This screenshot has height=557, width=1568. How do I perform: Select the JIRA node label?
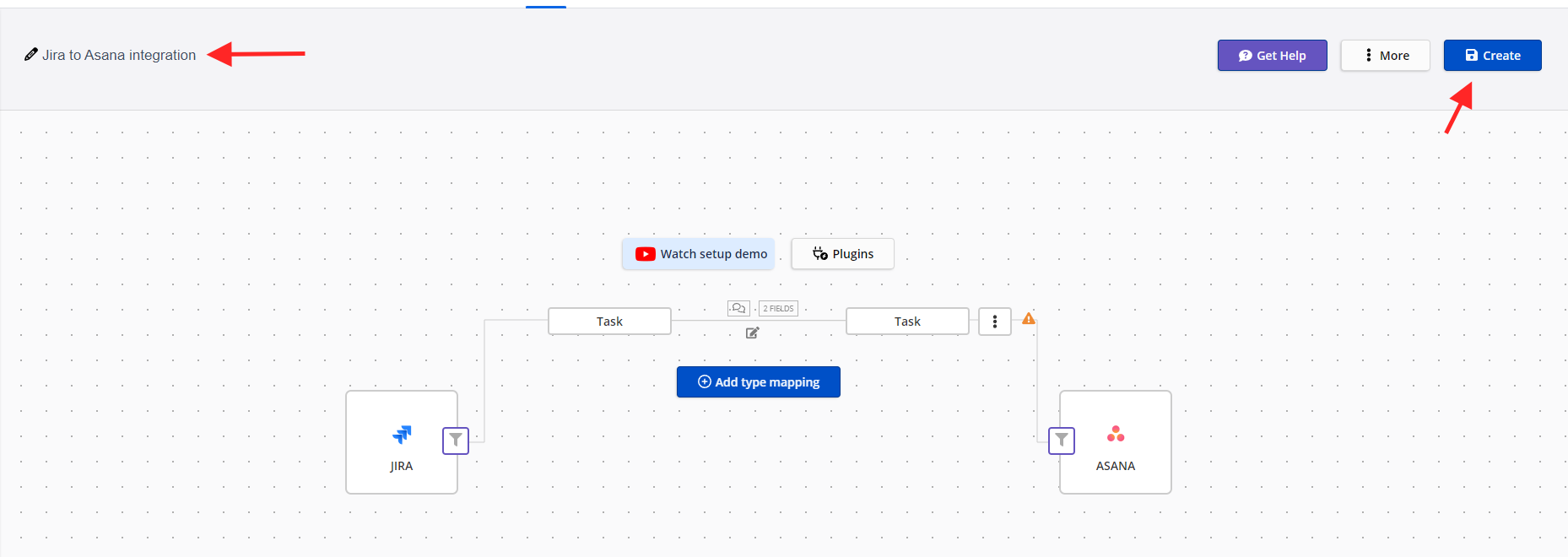click(x=402, y=466)
